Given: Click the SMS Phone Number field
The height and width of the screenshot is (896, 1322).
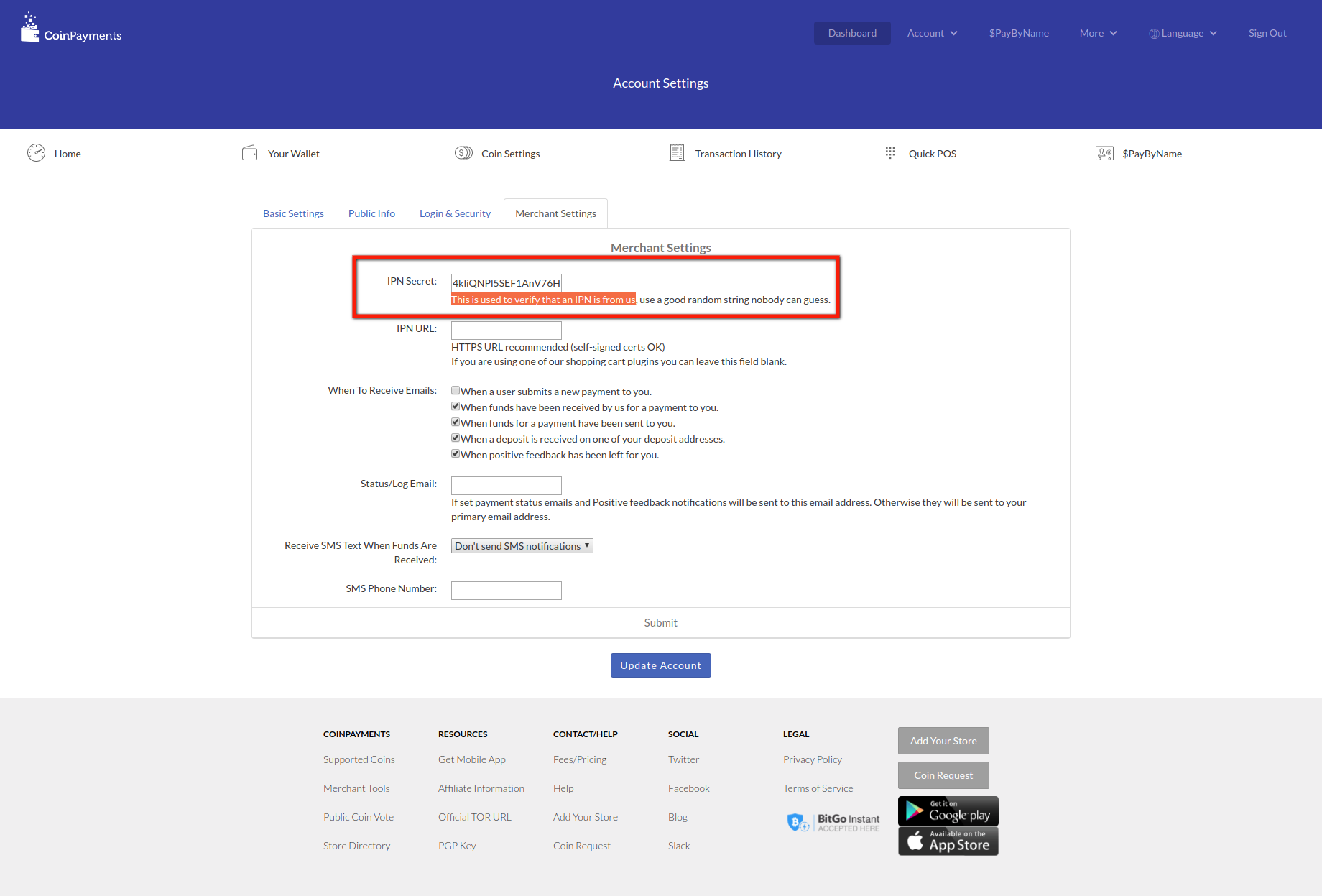Looking at the screenshot, I should tap(507, 591).
